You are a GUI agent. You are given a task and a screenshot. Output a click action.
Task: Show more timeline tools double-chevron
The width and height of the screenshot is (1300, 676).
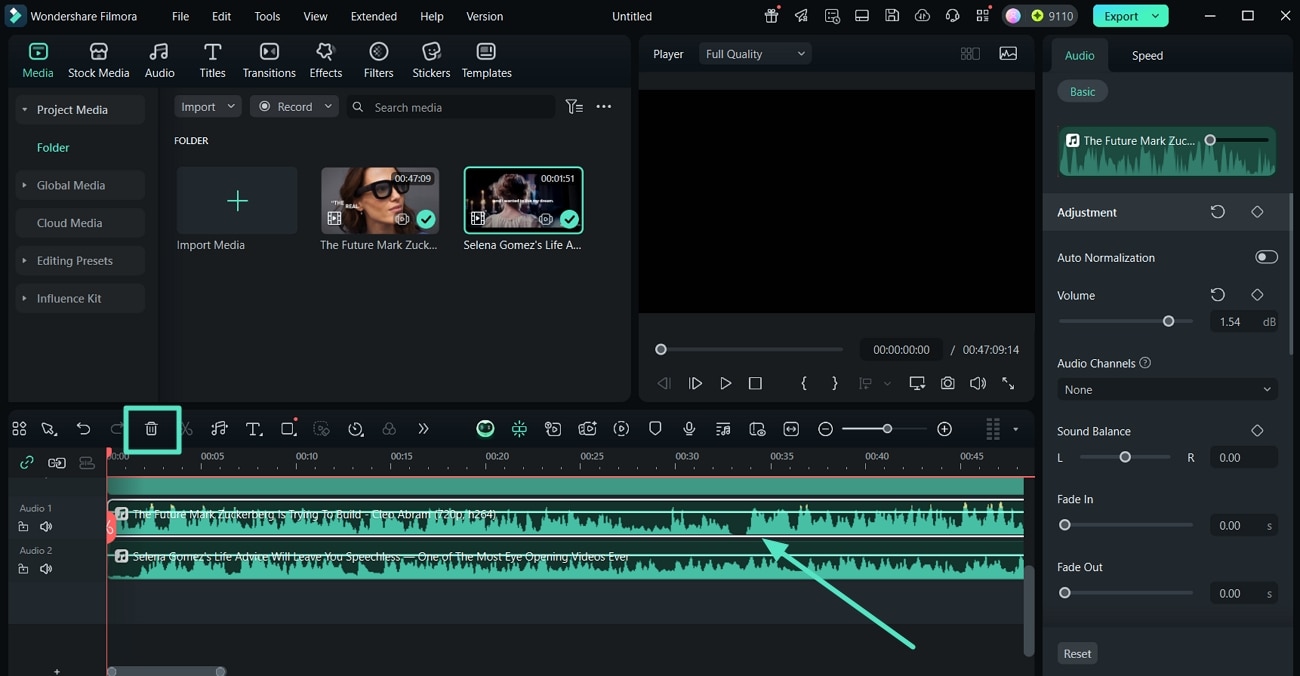[x=423, y=429]
